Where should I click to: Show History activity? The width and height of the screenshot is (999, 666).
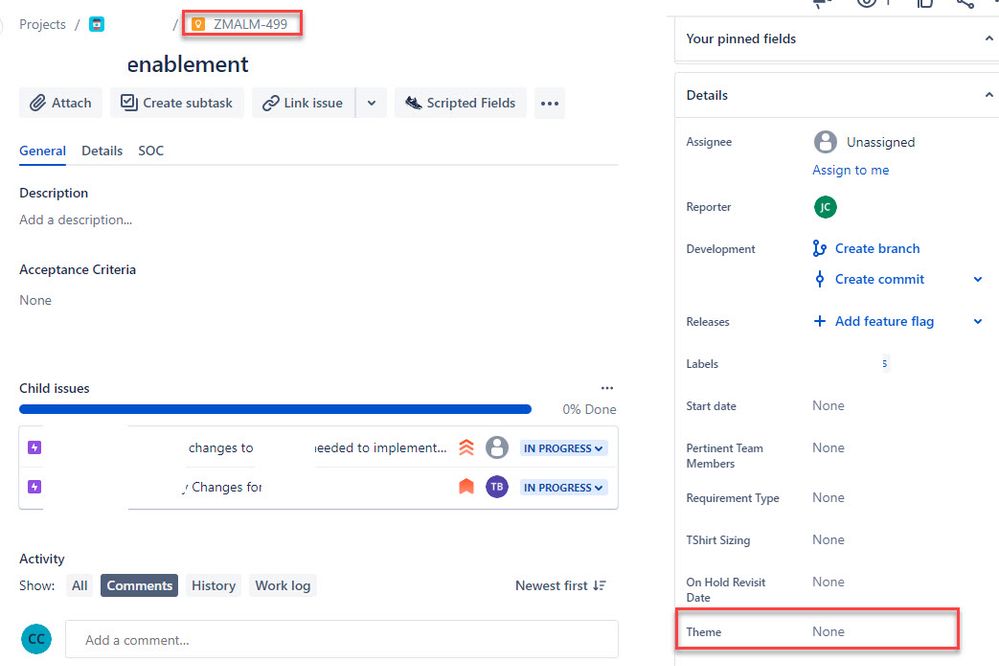[213, 586]
